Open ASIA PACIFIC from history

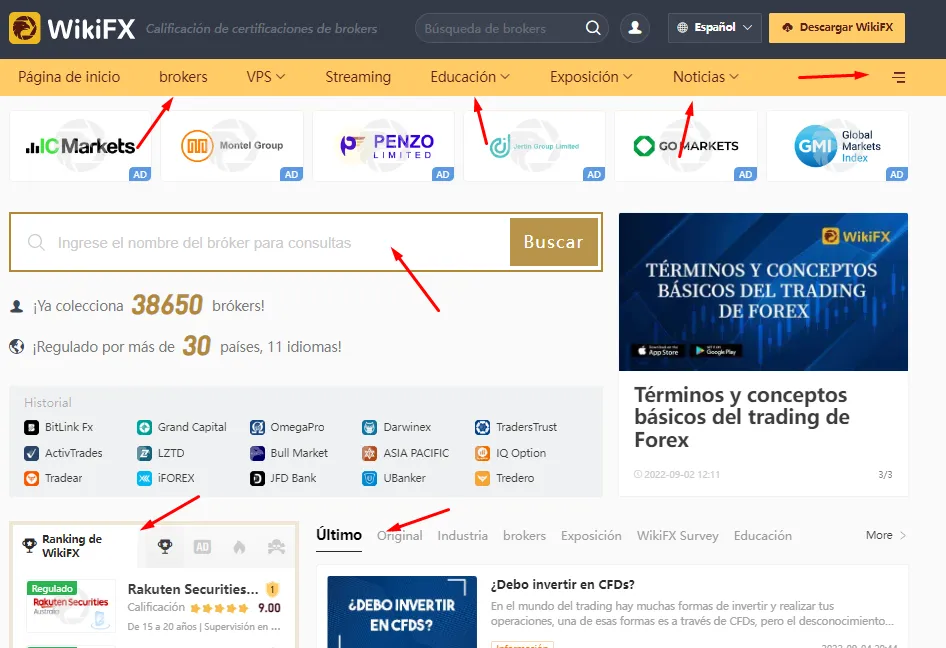(405, 453)
